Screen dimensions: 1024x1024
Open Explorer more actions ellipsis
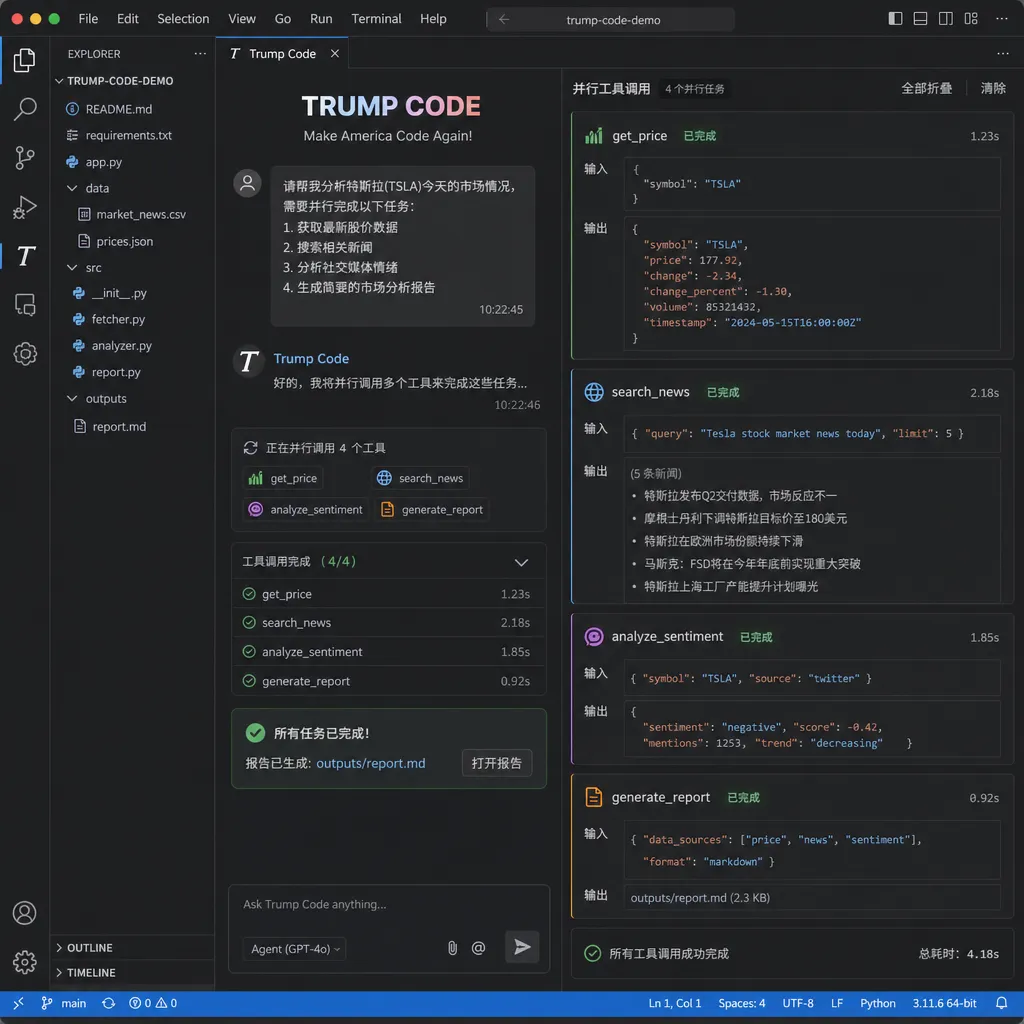point(200,54)
